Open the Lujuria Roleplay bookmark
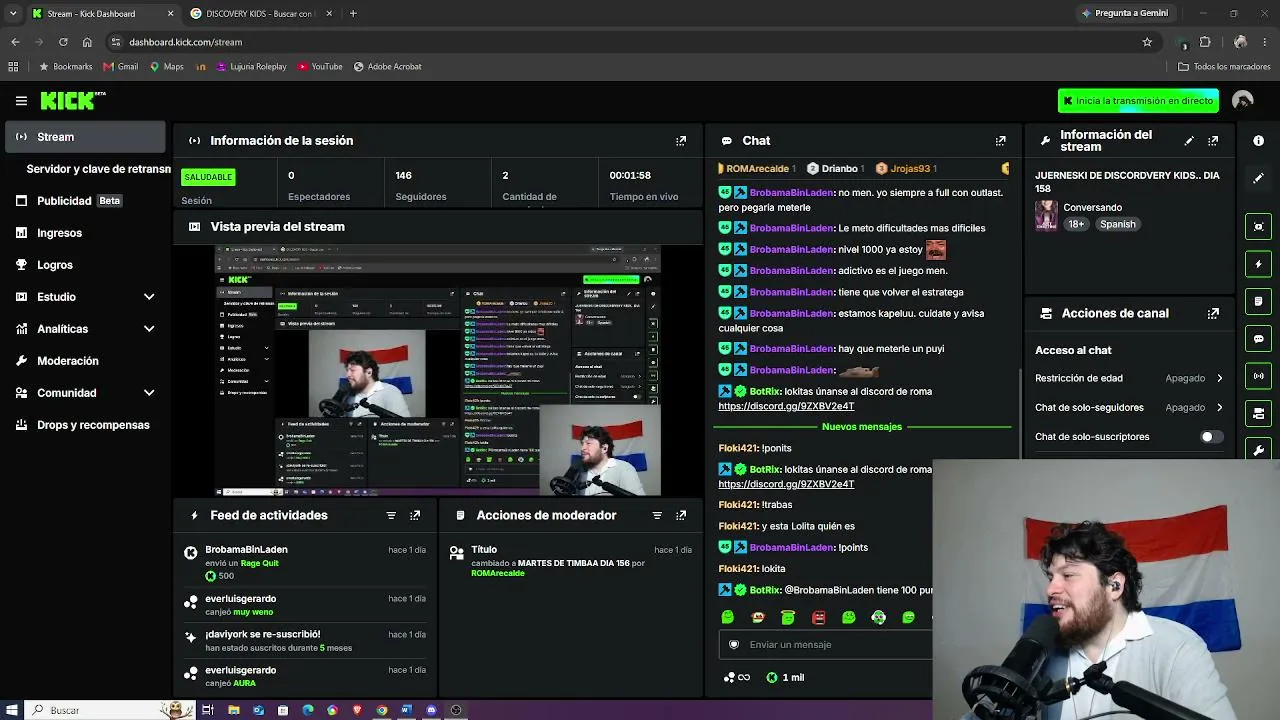 251,67
